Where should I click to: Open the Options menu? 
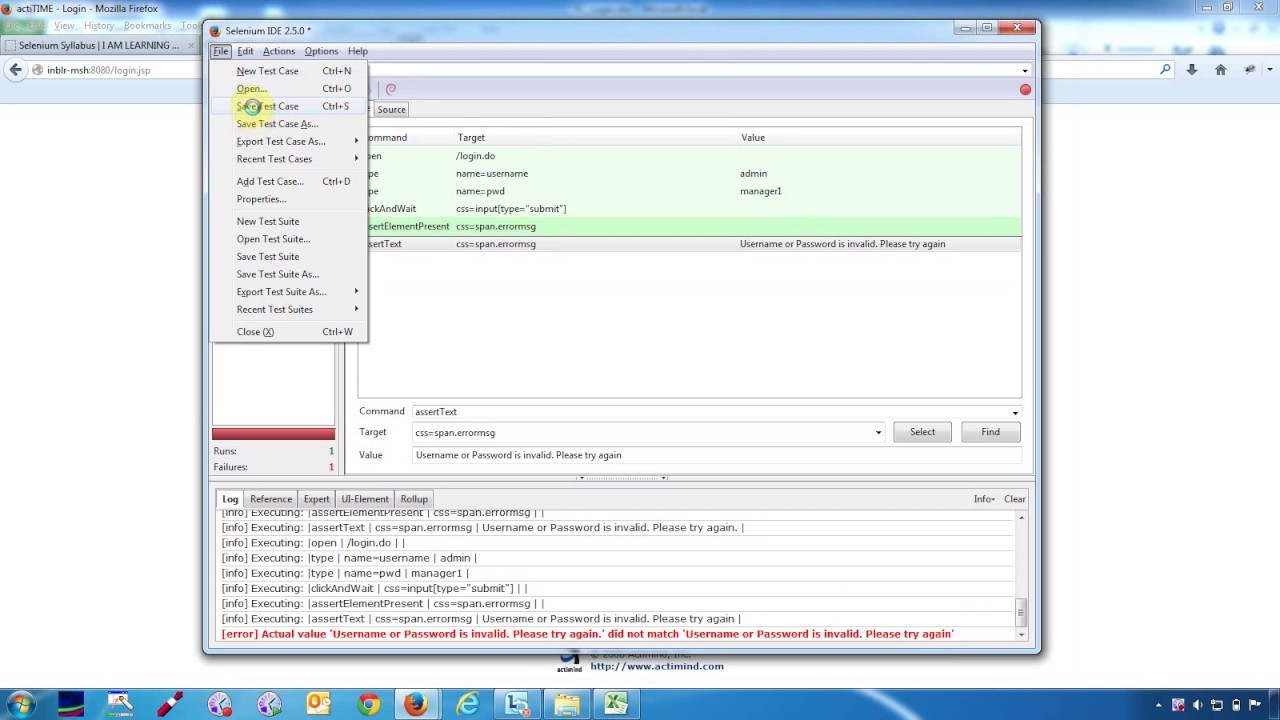click(321, 51)
